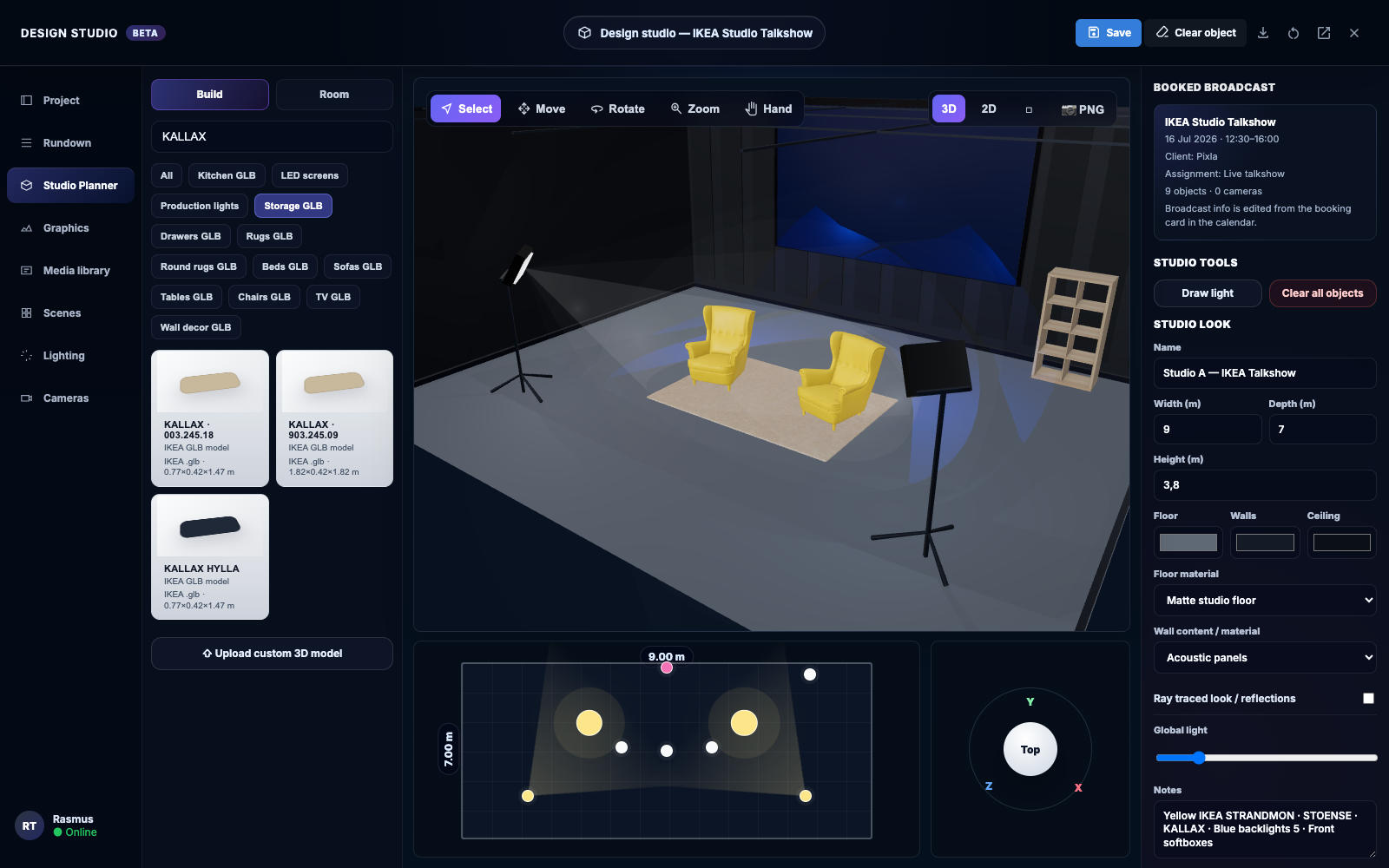Filter by TV GLB category
The image size is (1389, 868).
click(333, 297)
